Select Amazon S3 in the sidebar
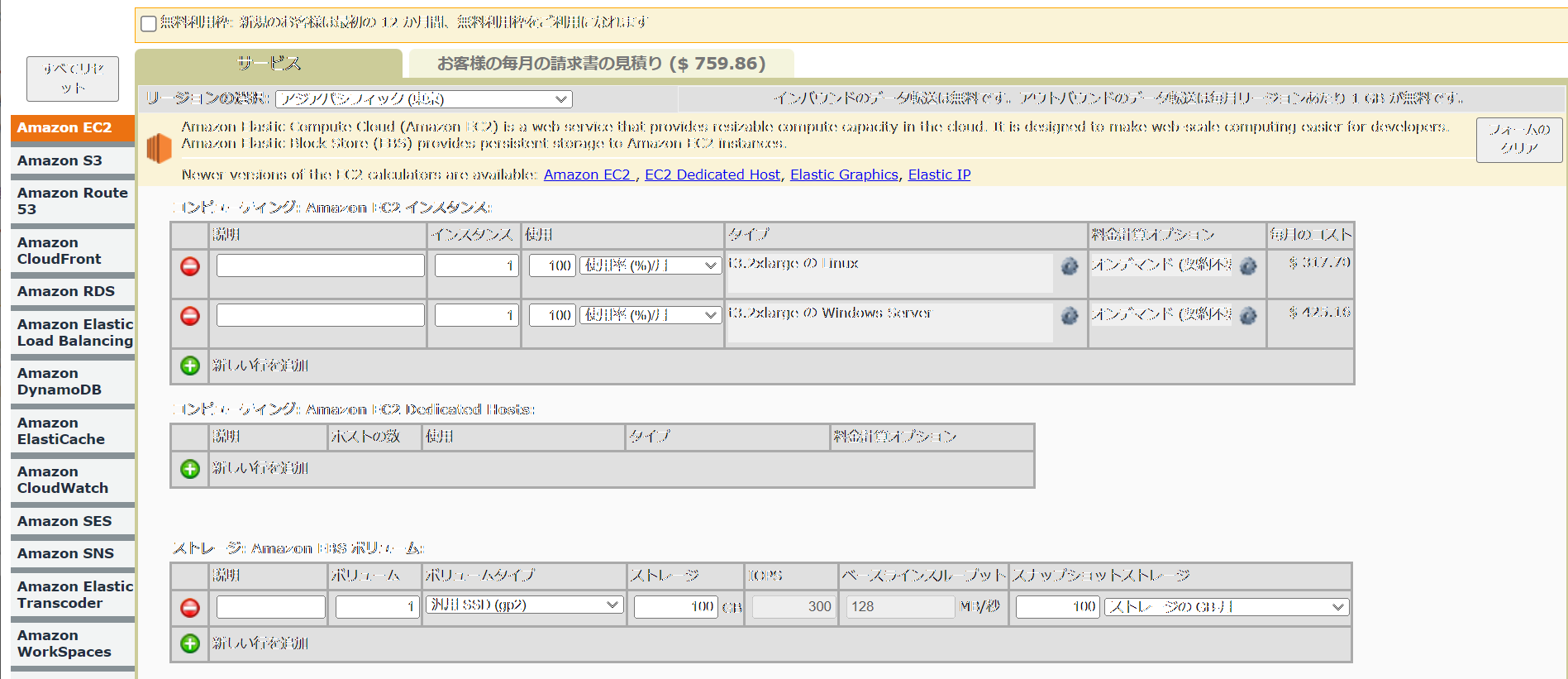Screen dimensions: 1568x679 [x=73, y=160]
